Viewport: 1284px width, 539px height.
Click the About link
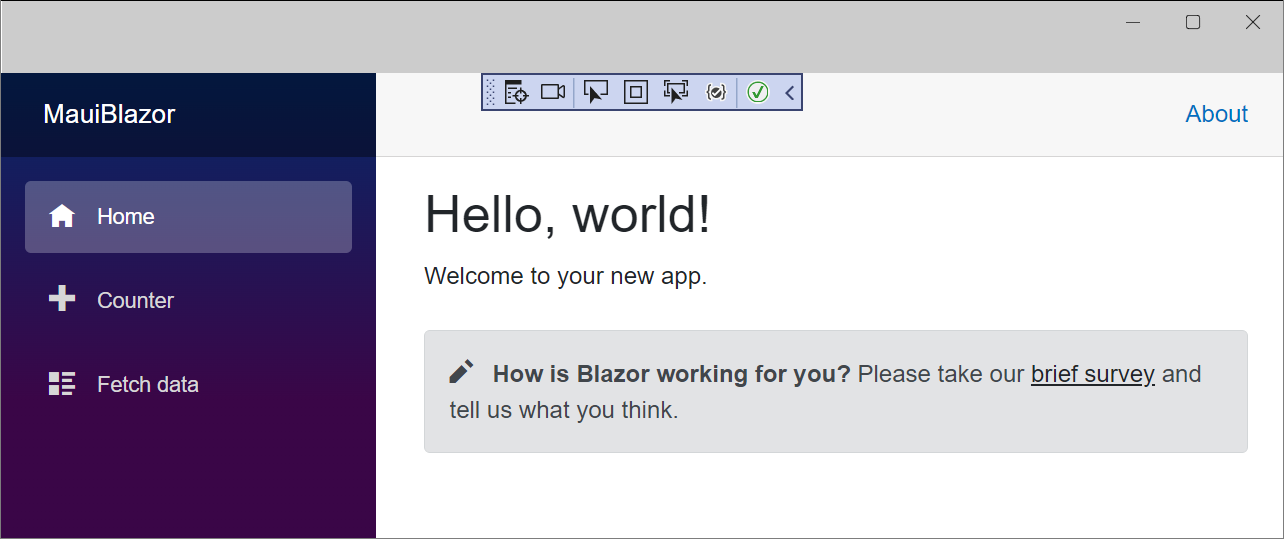point(1217,114)
